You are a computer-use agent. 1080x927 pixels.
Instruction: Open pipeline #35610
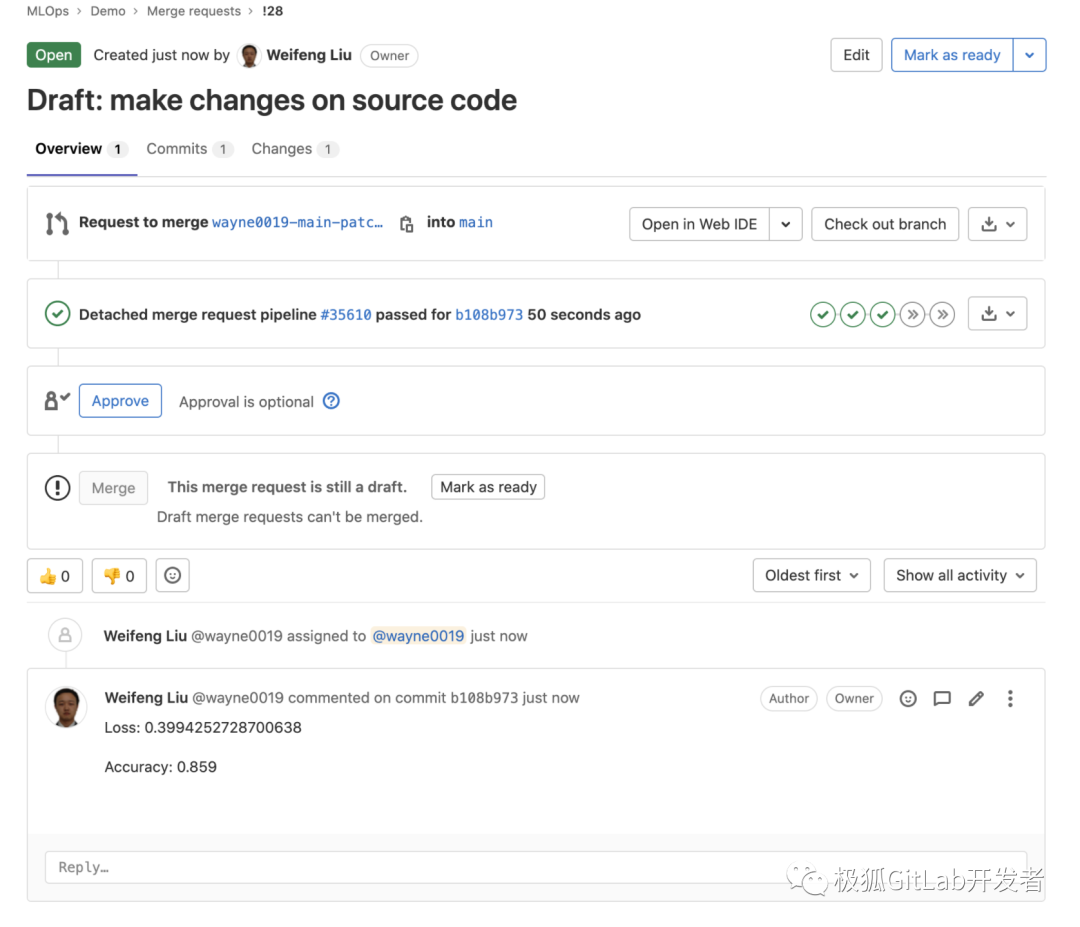[x=345, y=313]
